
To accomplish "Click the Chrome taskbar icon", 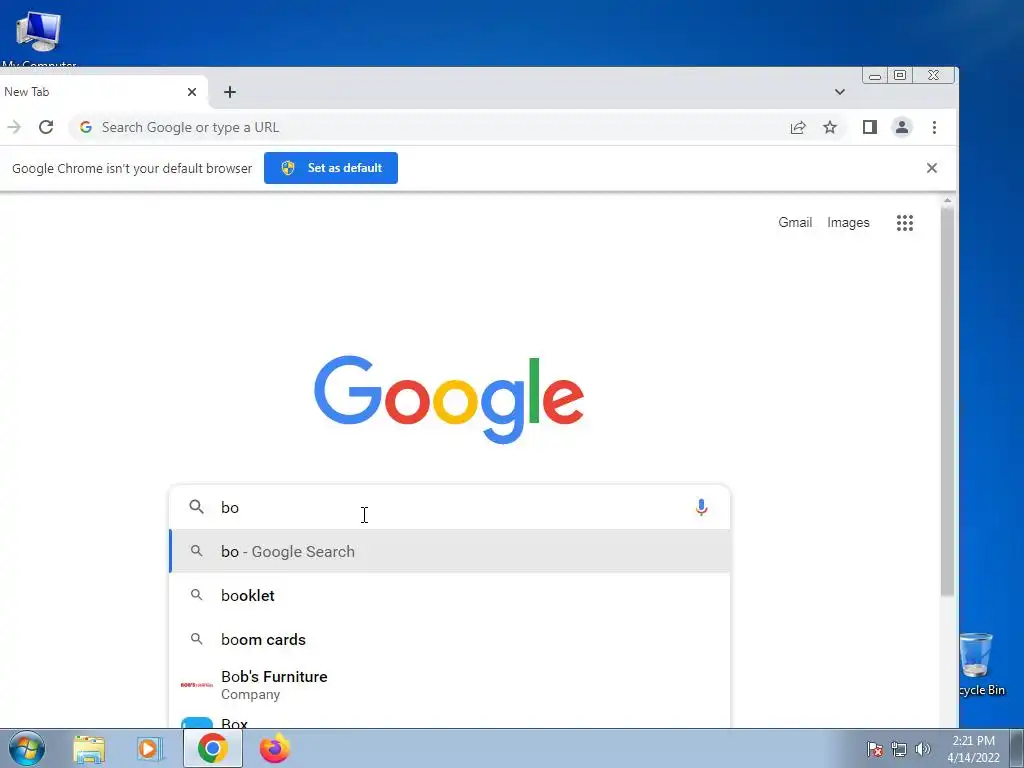I will (x=213, y=748).
